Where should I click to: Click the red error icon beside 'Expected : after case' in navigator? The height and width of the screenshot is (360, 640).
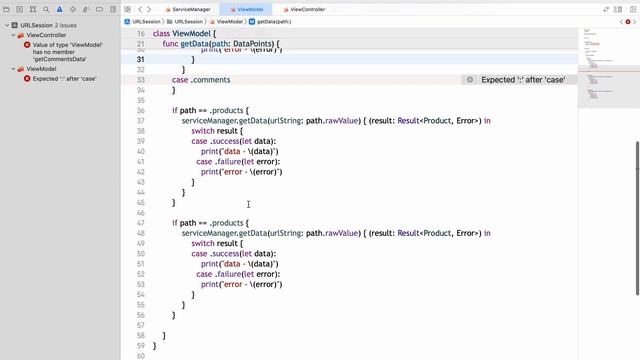(x=27, y=78)
